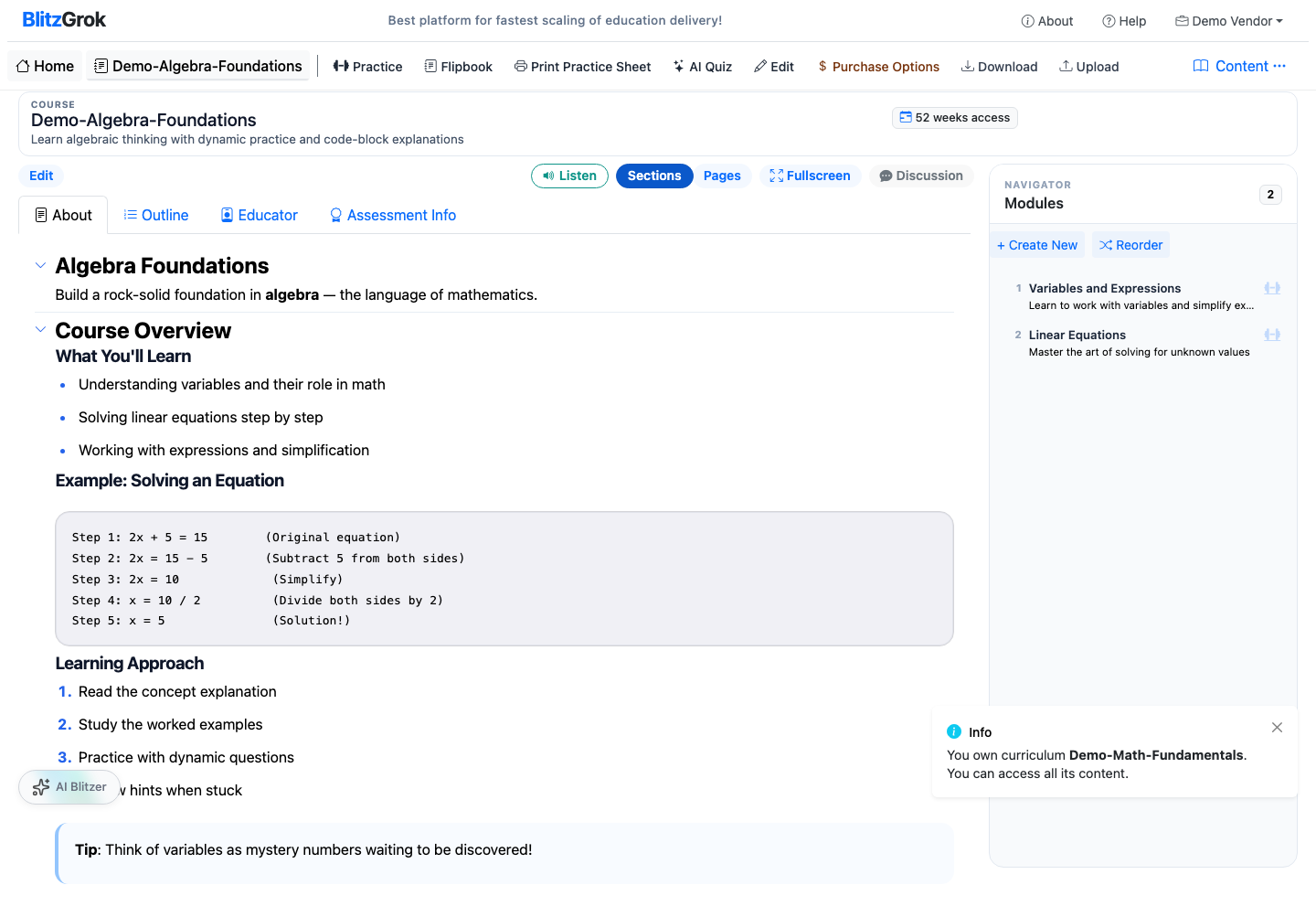Image resolution: width=1316 pixels, height=917 pixels.
Task: Click 'Solving linear equations step by step' bullet
Action: pyautogui.click(x=201, y=418)
